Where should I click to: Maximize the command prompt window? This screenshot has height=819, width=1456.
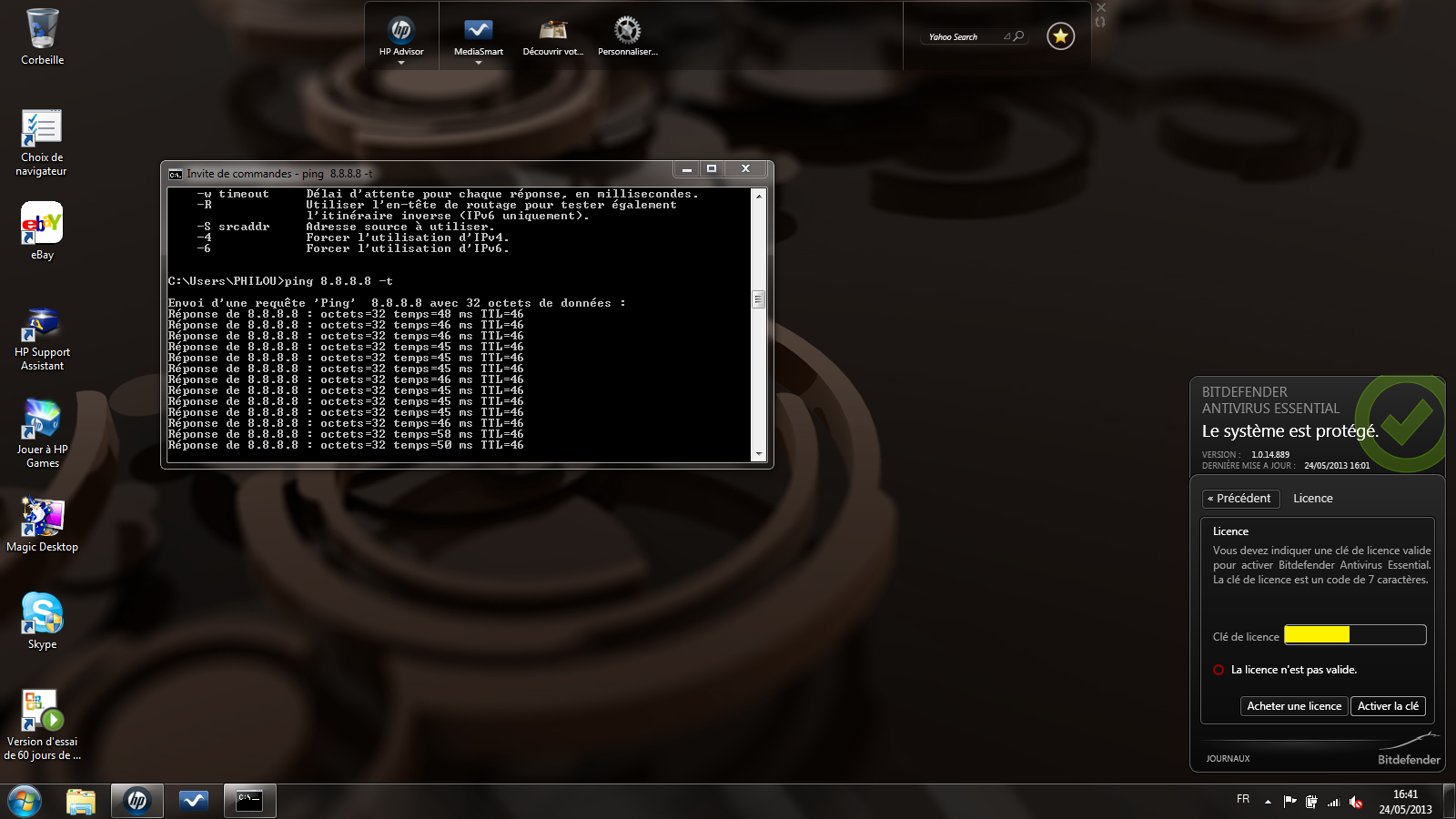click(712, 168)
